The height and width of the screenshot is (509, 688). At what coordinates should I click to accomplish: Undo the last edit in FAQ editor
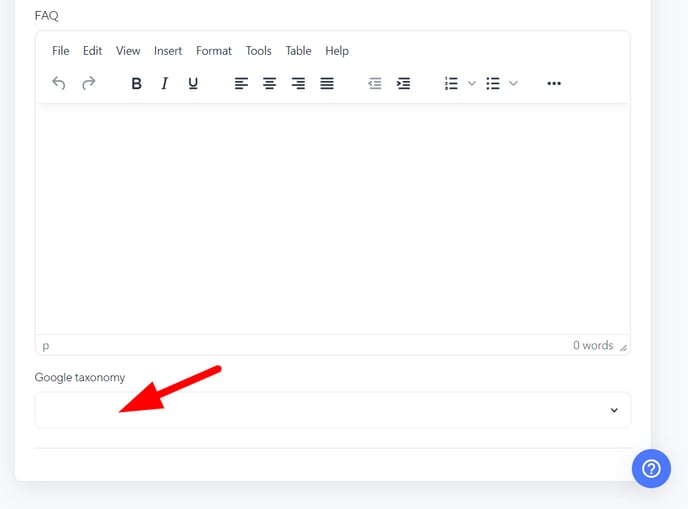coord(59,84)
